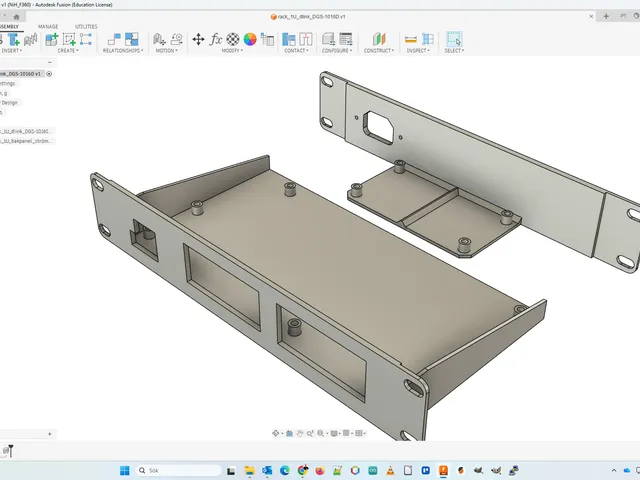Open VLC media player from the taskbar
Image resolution: width=640 pixels, height=480 pixels.
(390, 471)
